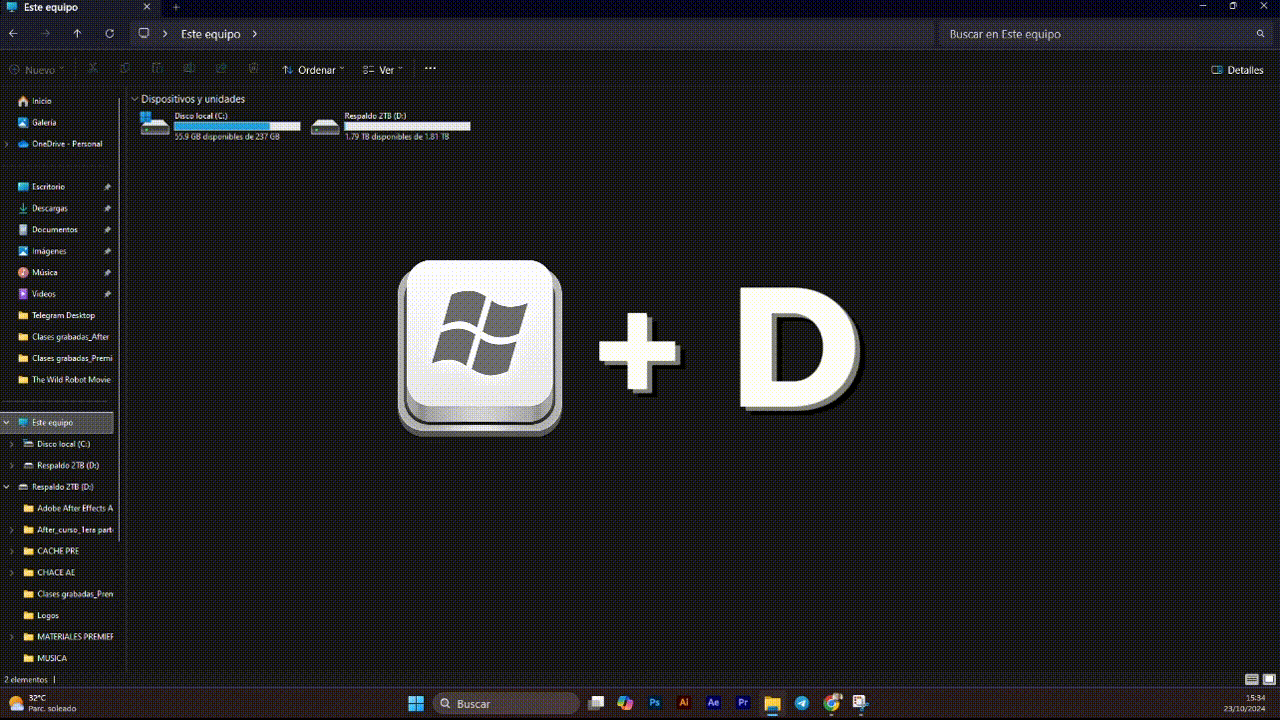Click the File Explorer taskbar icon
This screenshot has height=720, width=1280.
coord(772,703)
